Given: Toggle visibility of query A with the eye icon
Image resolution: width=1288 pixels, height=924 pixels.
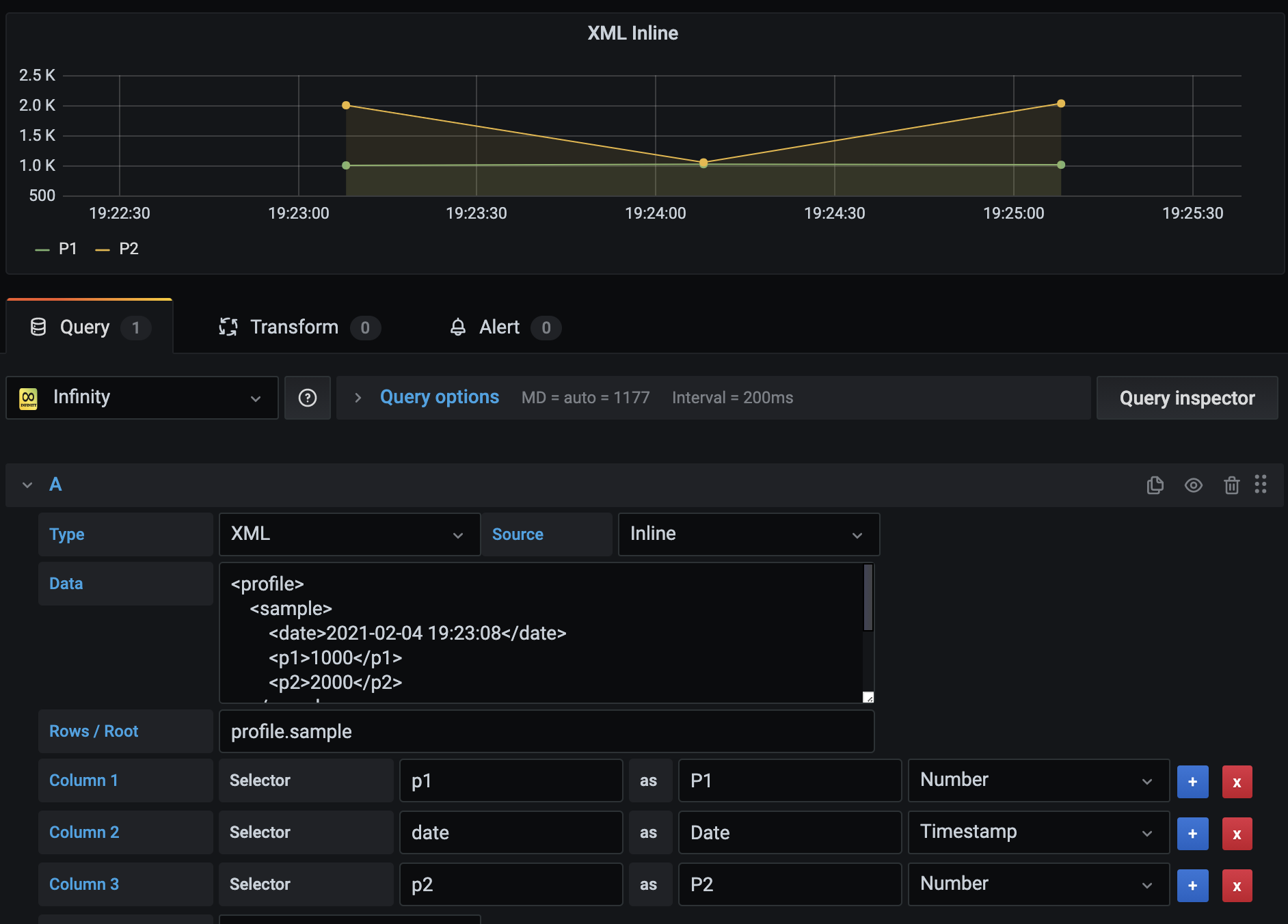Looking at the screenshot, I should [1194, 485].
